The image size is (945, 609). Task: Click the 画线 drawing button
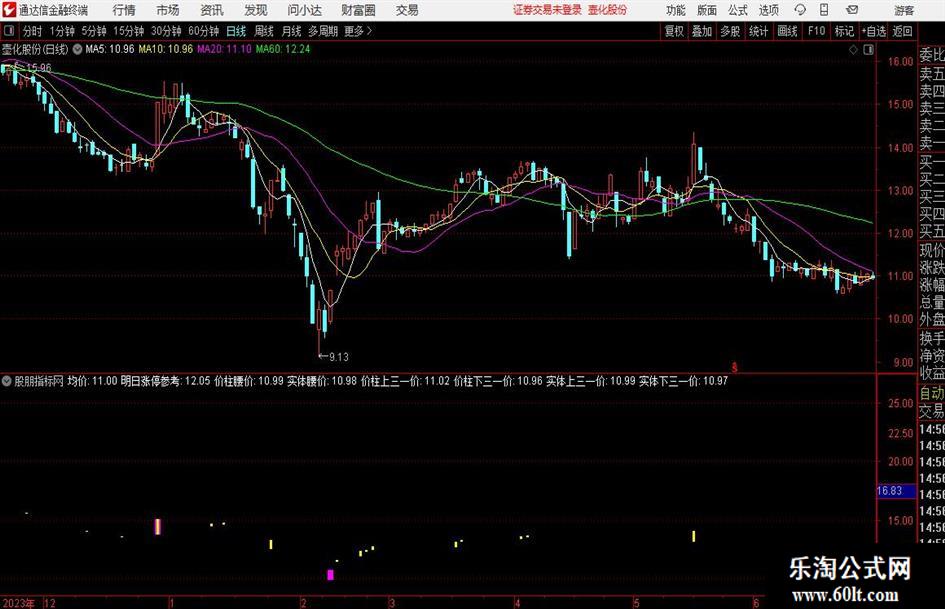(787, 31)
